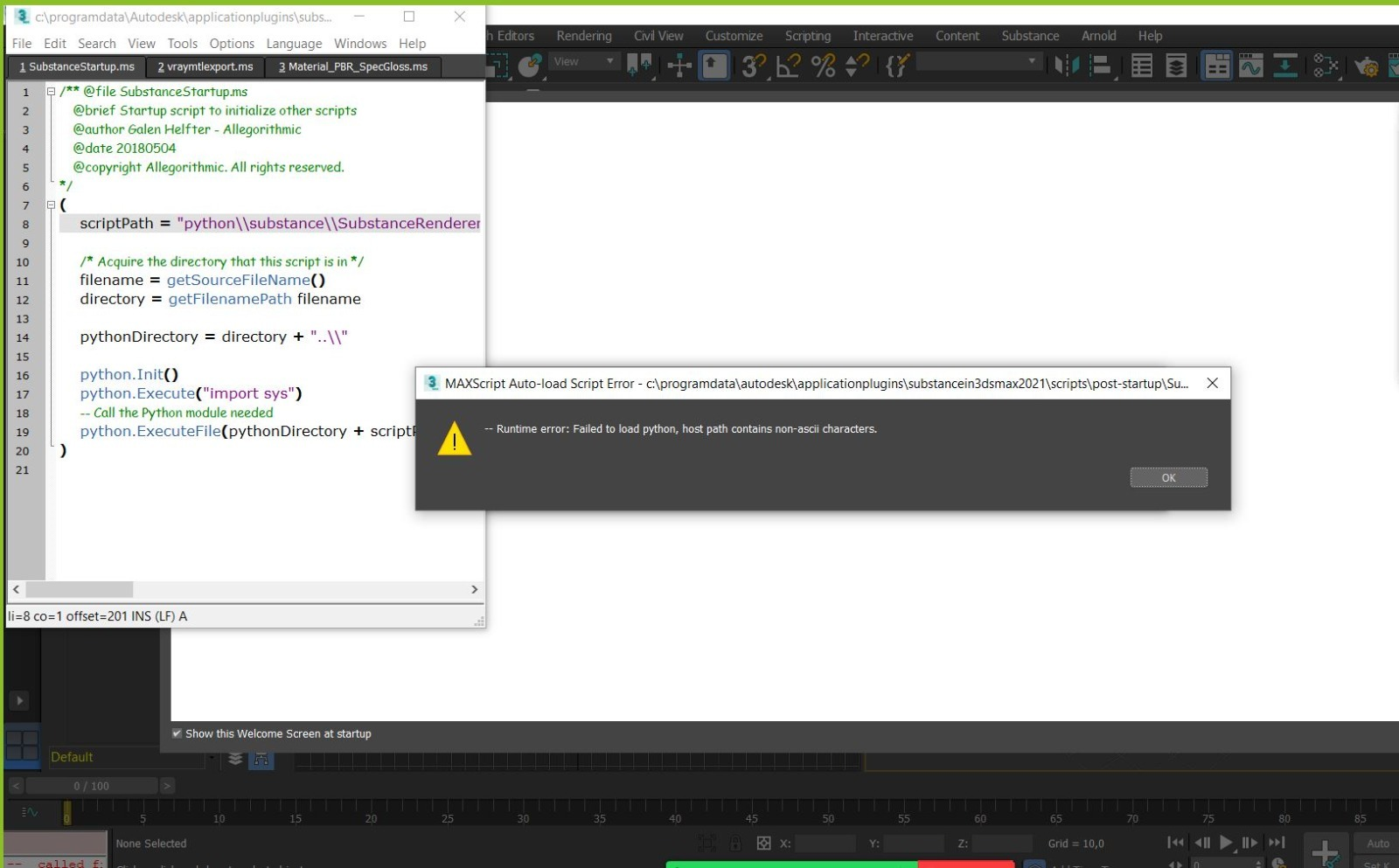The width and height of the screenshot is (1399, 868).
Task: Select the Move tool in the toolbar
Action: [x=679, y=66]
